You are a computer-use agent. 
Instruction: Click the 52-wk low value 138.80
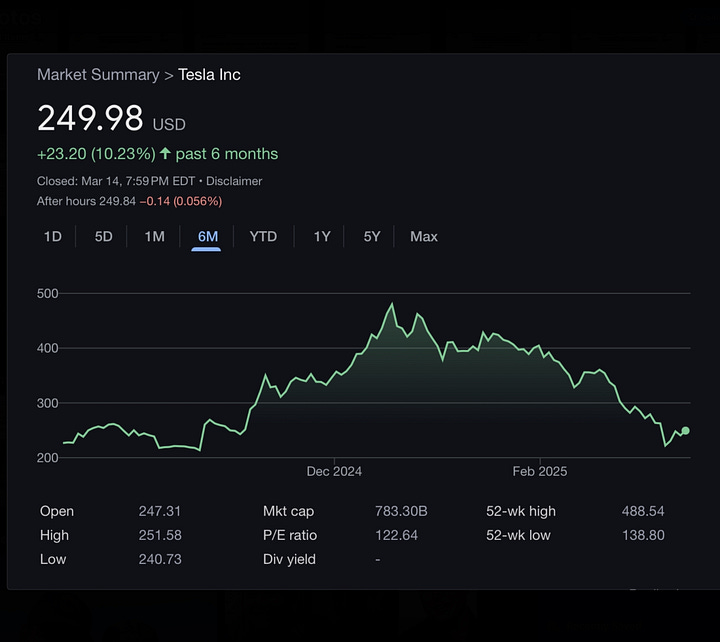643,535
